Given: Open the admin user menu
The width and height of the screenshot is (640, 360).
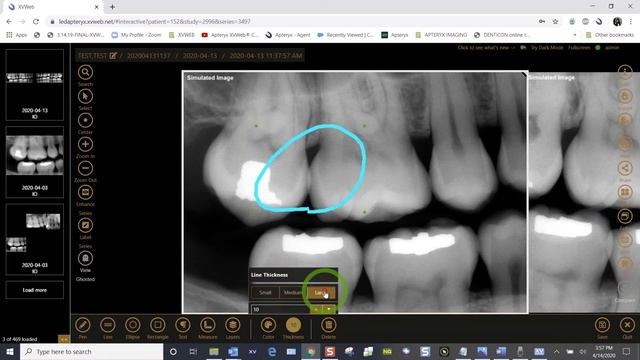Looking at the screenshot, I should click(x=612, y=48).
